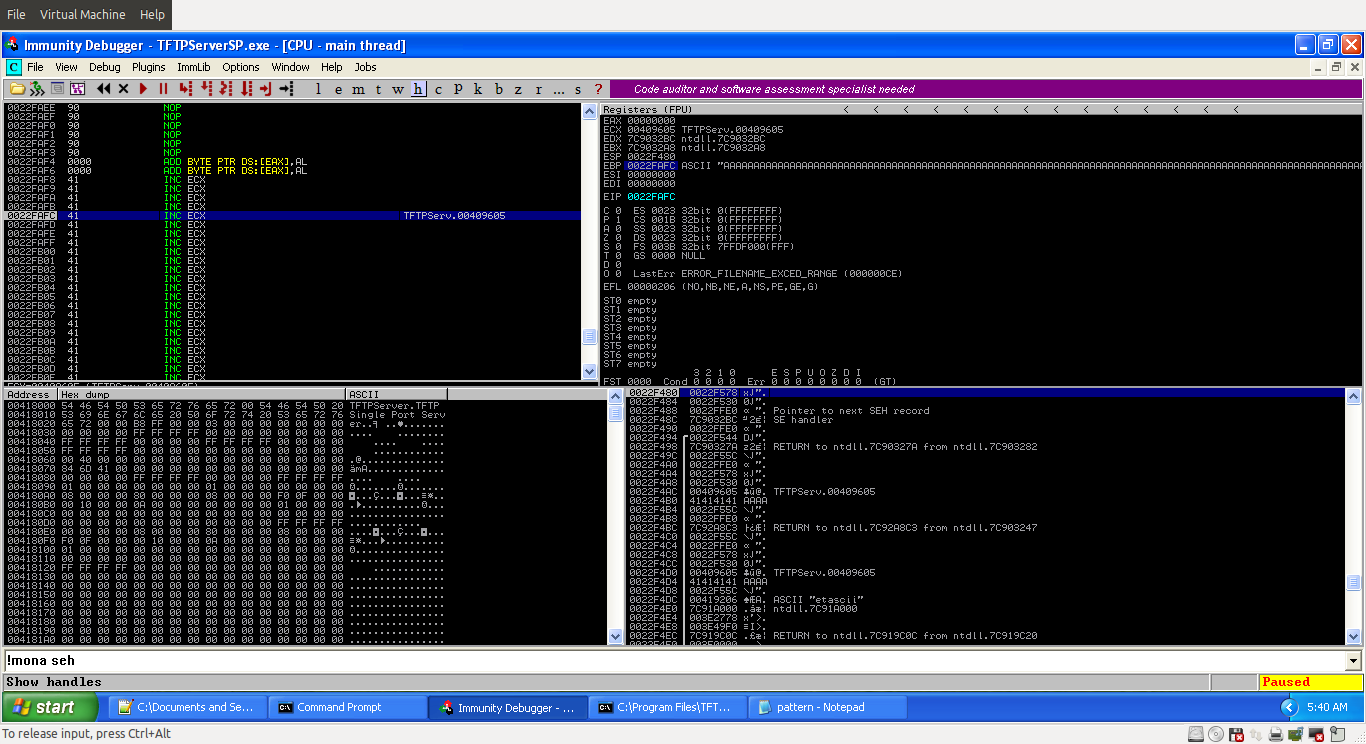Pause execution with red pause icon

coord(163,89)
